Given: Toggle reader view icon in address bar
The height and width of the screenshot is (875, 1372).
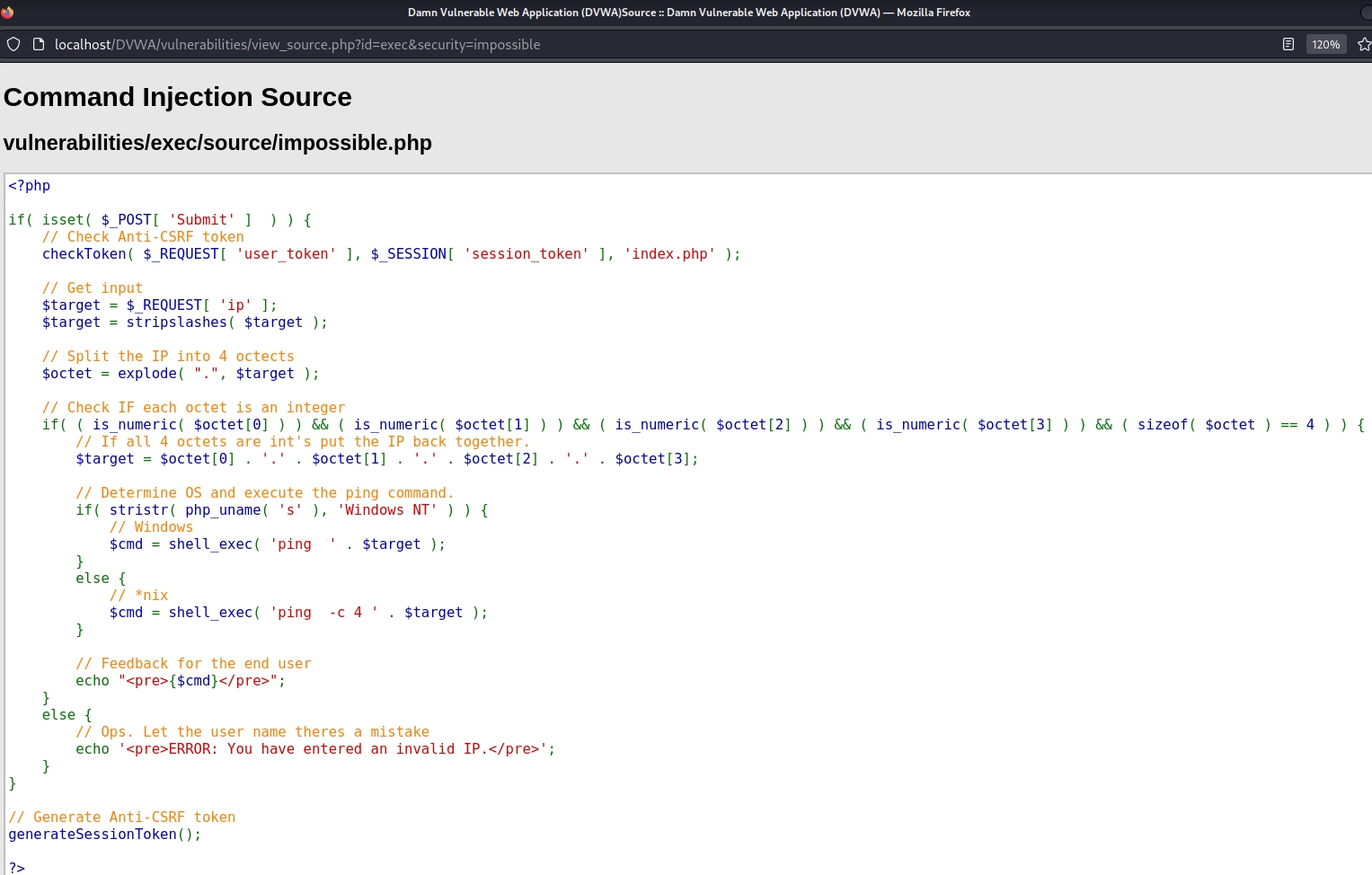Looking at the screenshot, I should tap(1288, 44).
